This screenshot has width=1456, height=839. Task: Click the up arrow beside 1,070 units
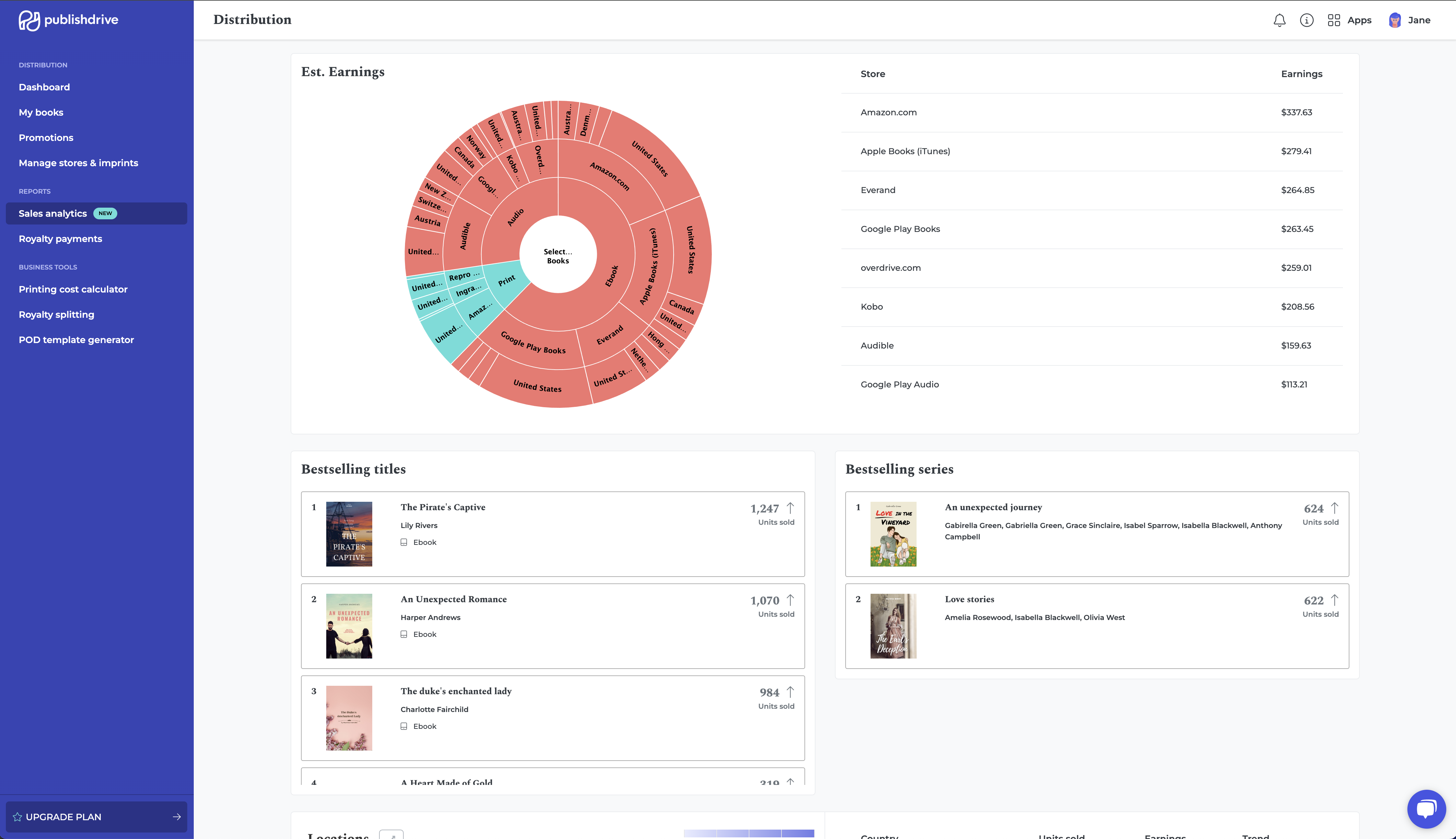790,600
